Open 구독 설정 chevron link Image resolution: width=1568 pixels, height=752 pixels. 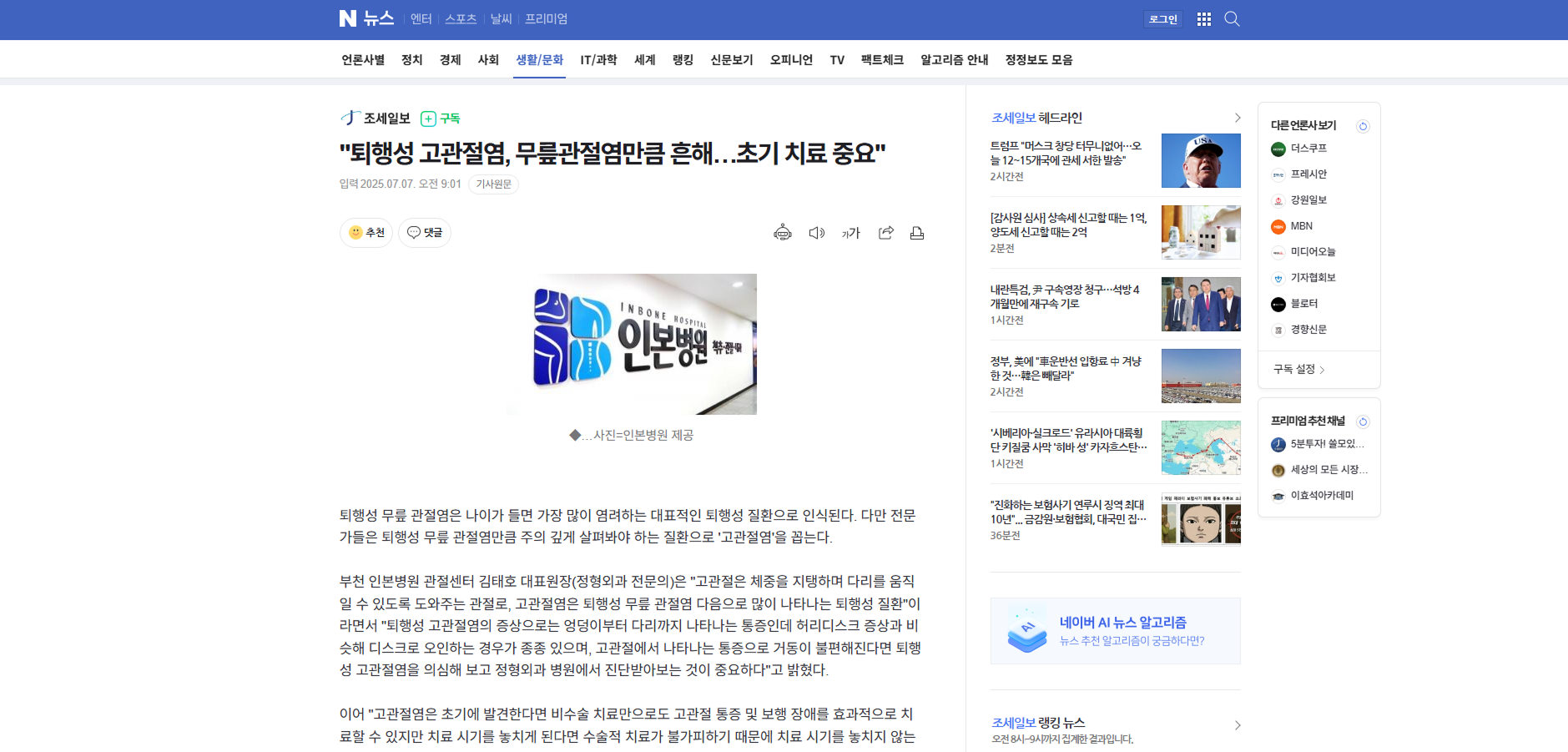click(1298, 369)
